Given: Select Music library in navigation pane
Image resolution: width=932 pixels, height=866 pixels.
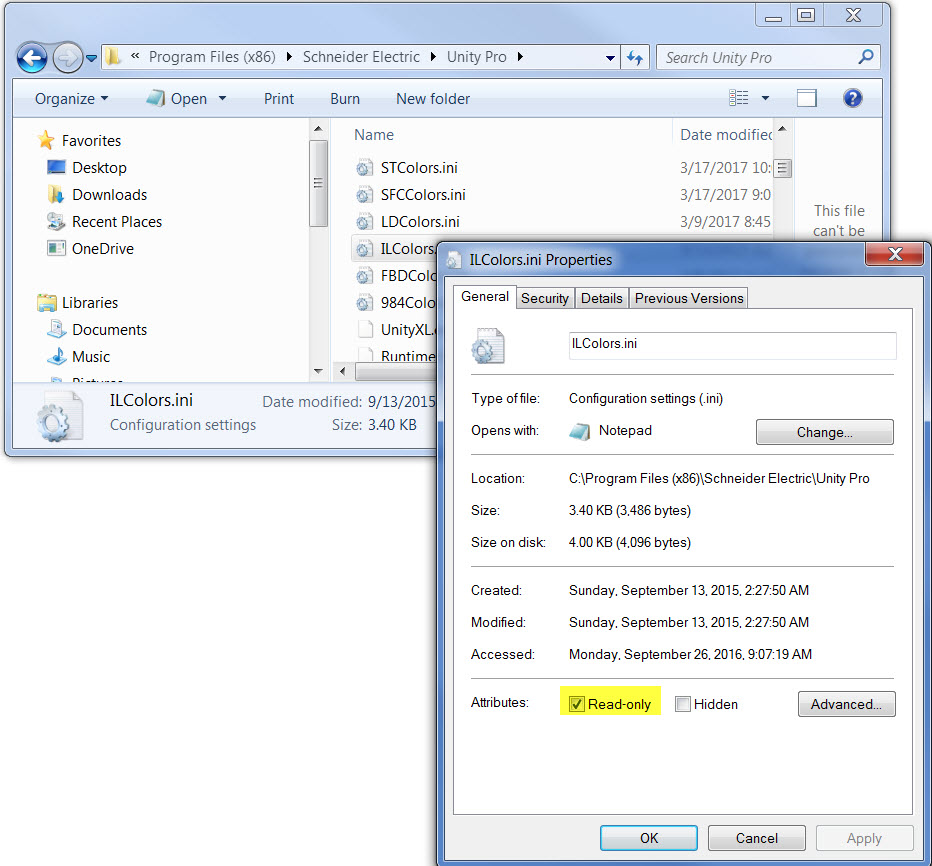Looking at the screenshot, I should point(91,357).
